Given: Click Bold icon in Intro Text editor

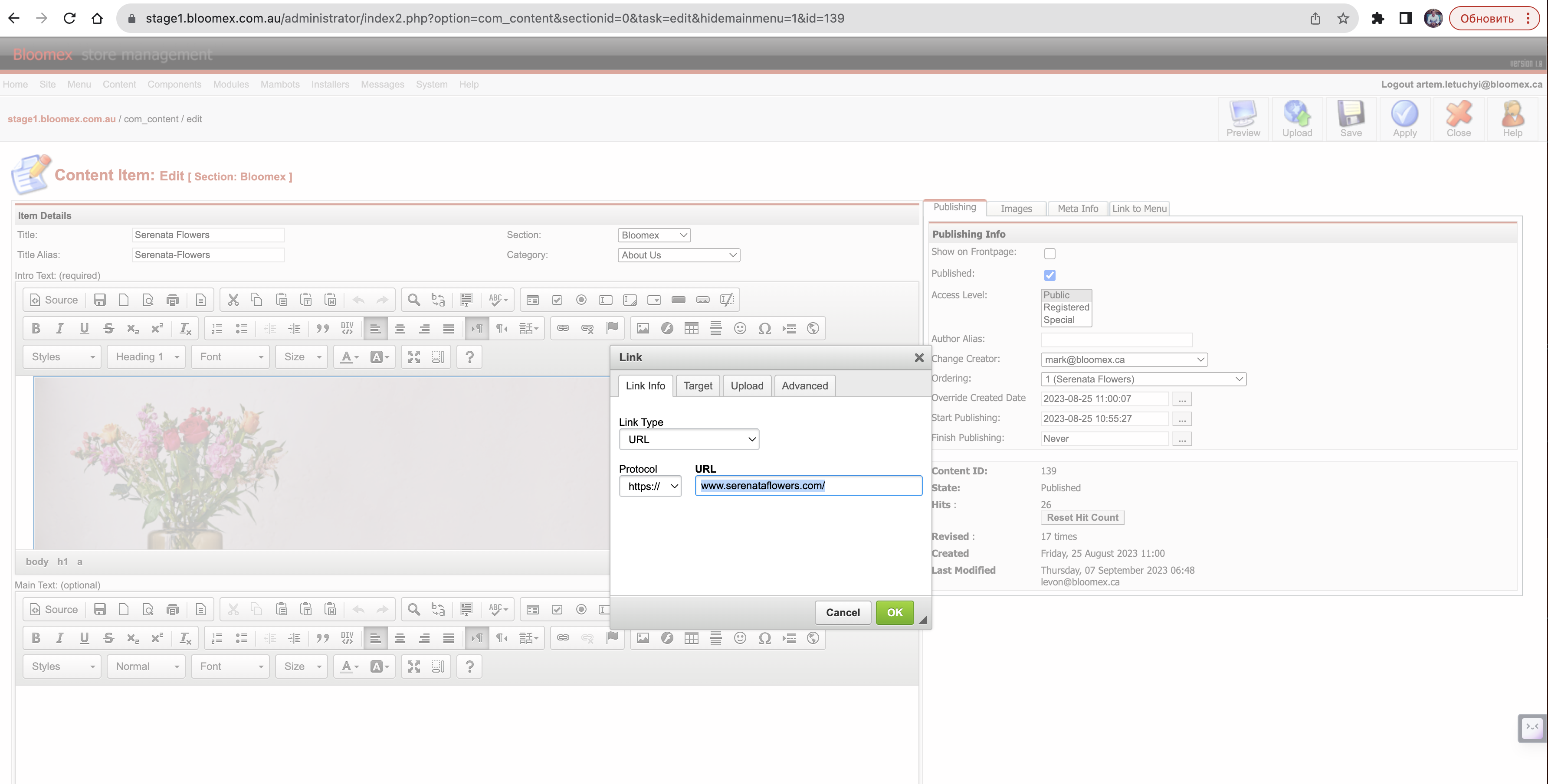Looking at the screenshot, I should tap(36, 329).
